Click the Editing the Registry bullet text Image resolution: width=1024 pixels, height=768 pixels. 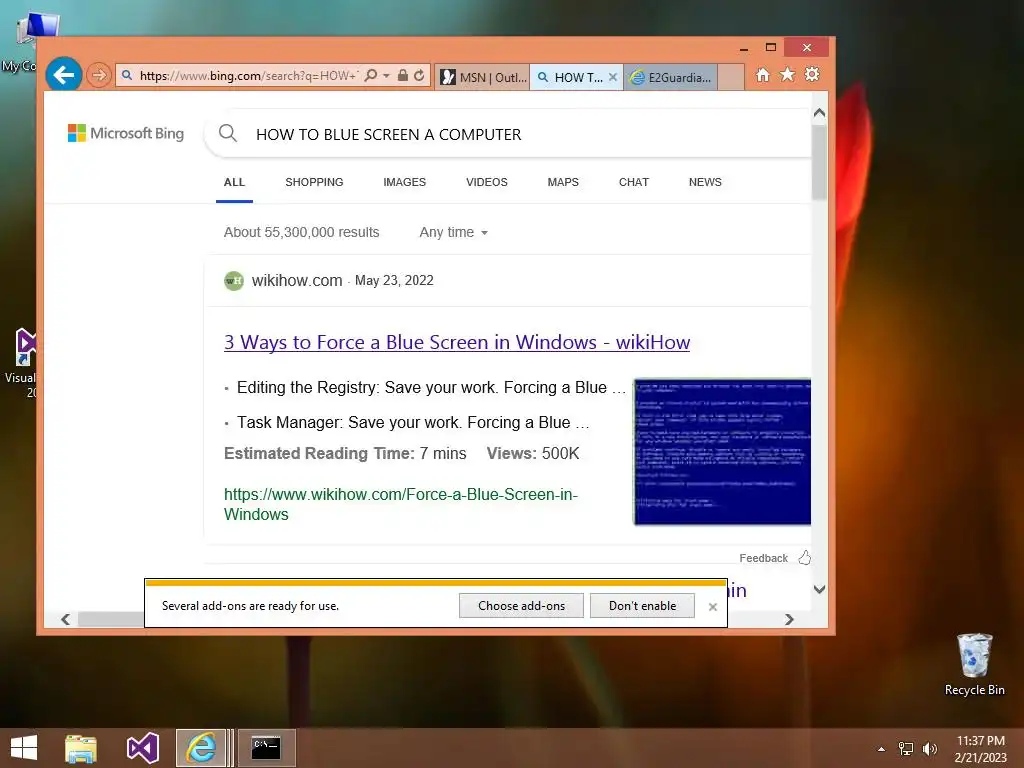pos(431,388)
